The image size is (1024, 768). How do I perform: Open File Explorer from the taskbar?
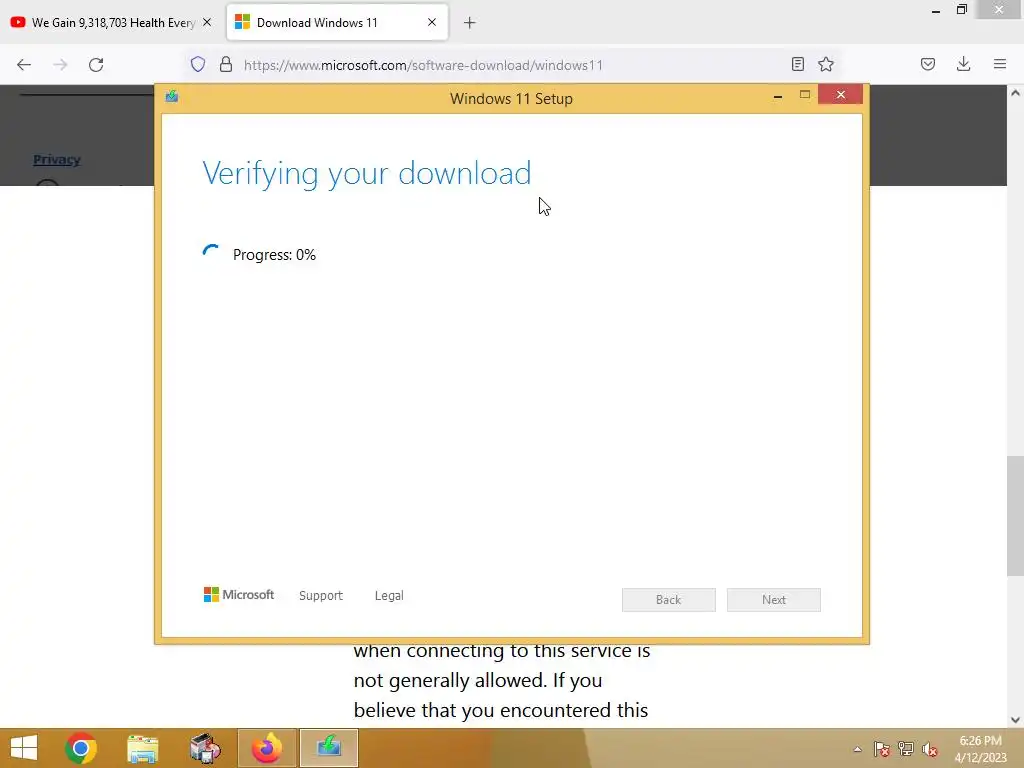142,748
